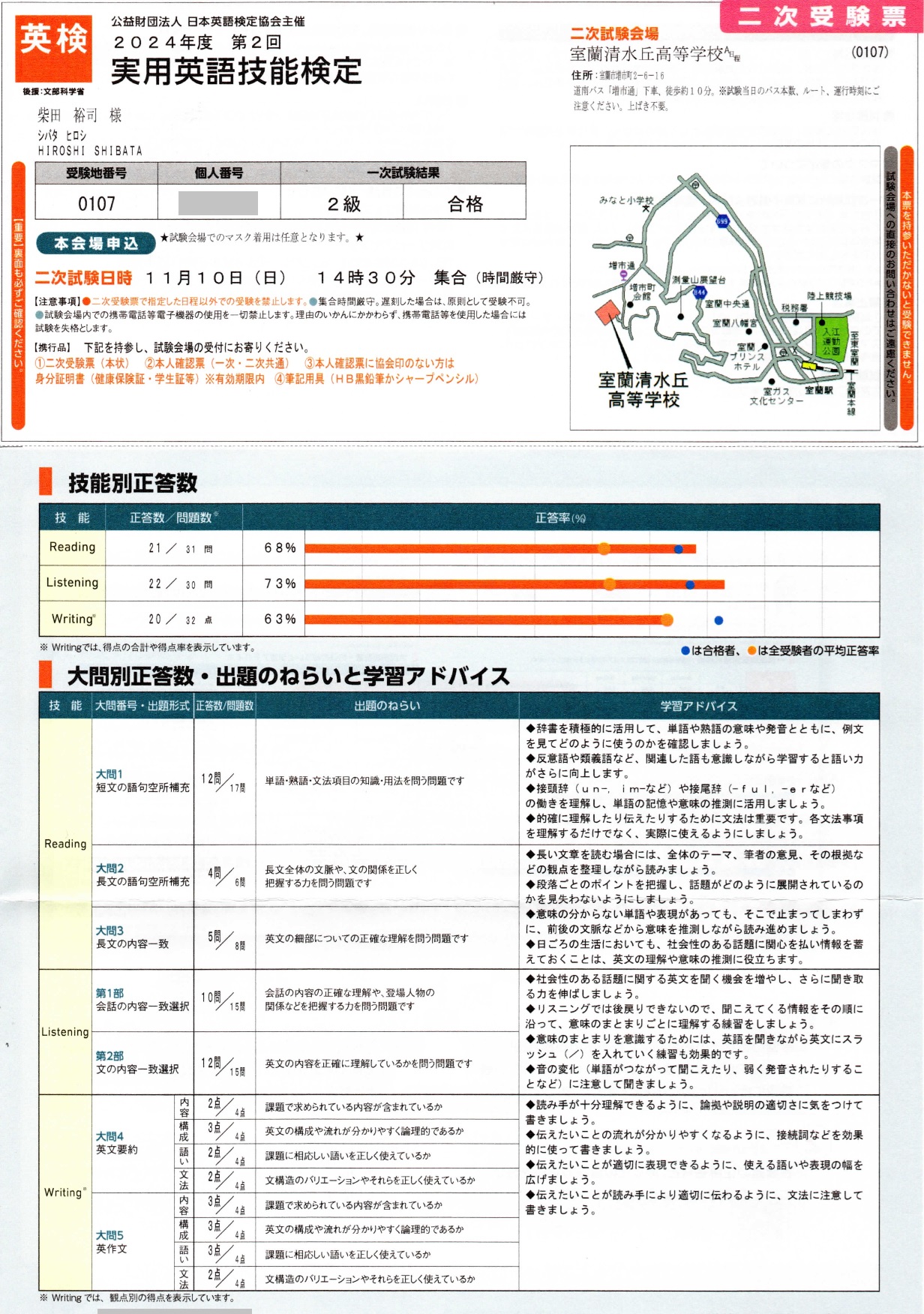924x1314 pixels.
Task: Select the blue passer marker on the Writing bar
Action: pos(718,620)
